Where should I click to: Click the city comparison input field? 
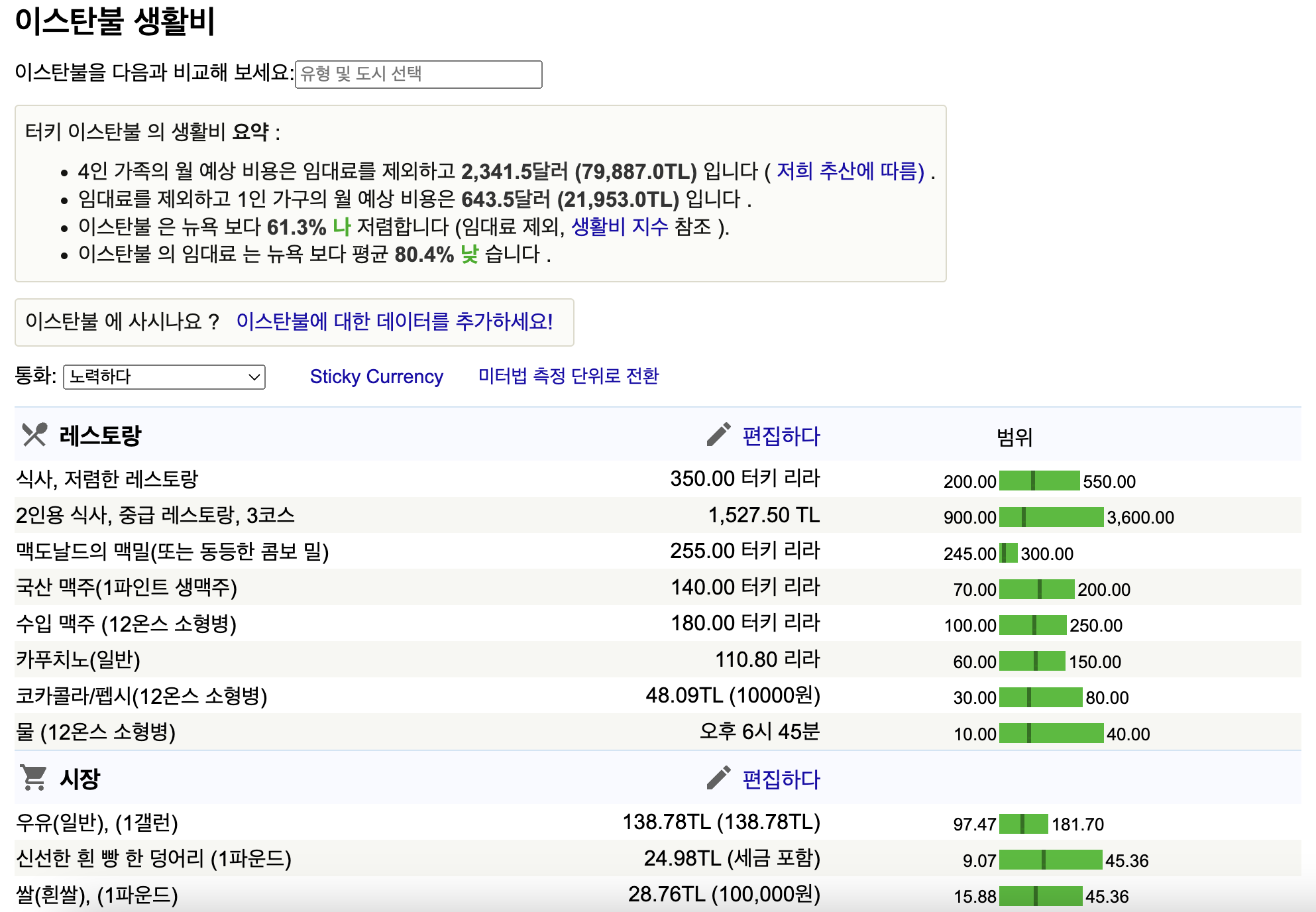tap(418, 74)
